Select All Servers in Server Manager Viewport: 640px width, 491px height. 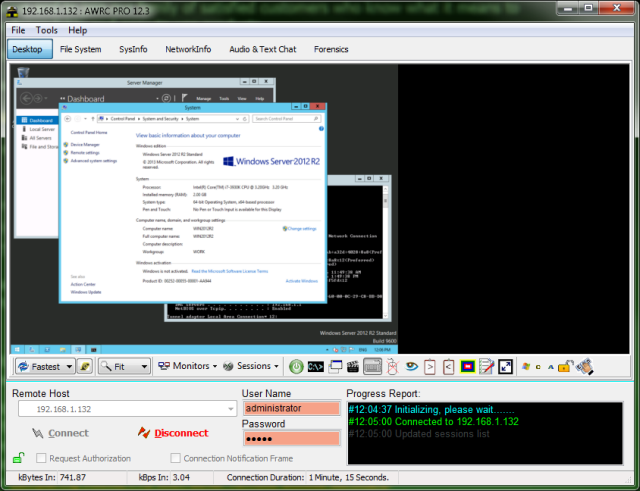click(x=40, y=138)
